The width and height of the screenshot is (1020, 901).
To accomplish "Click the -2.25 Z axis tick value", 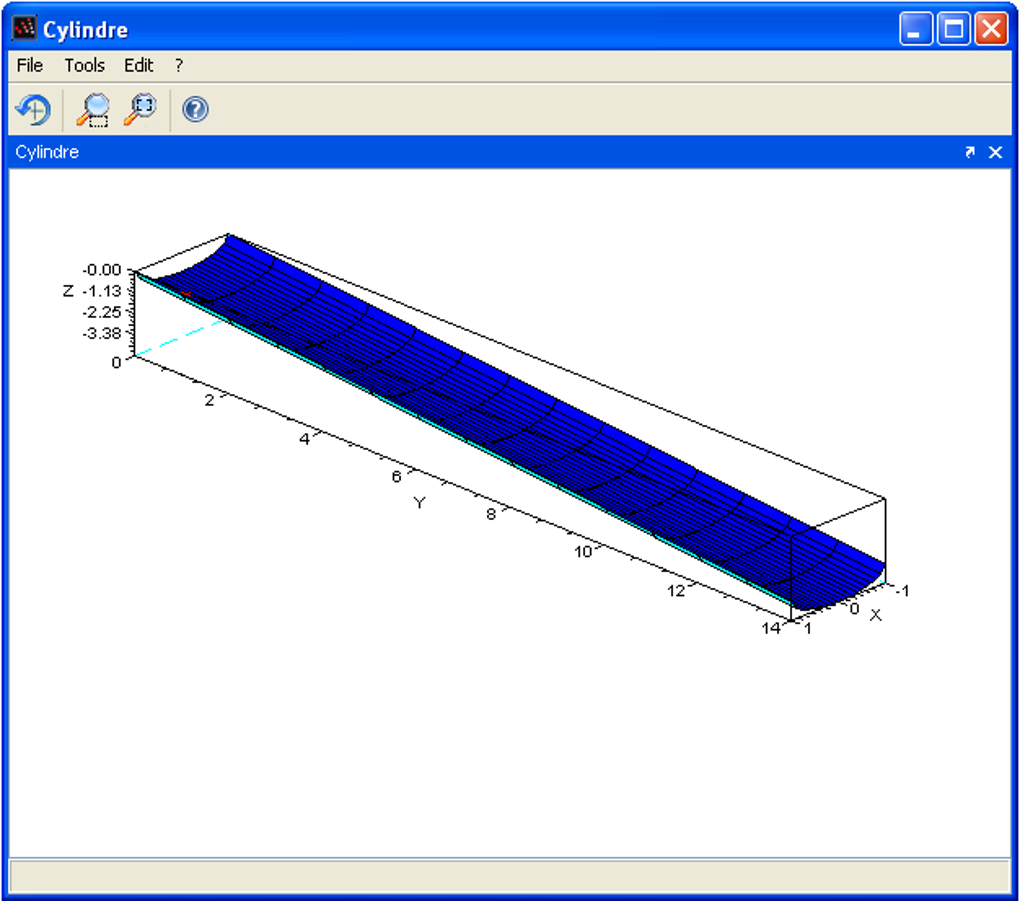I will click(102, 312).
